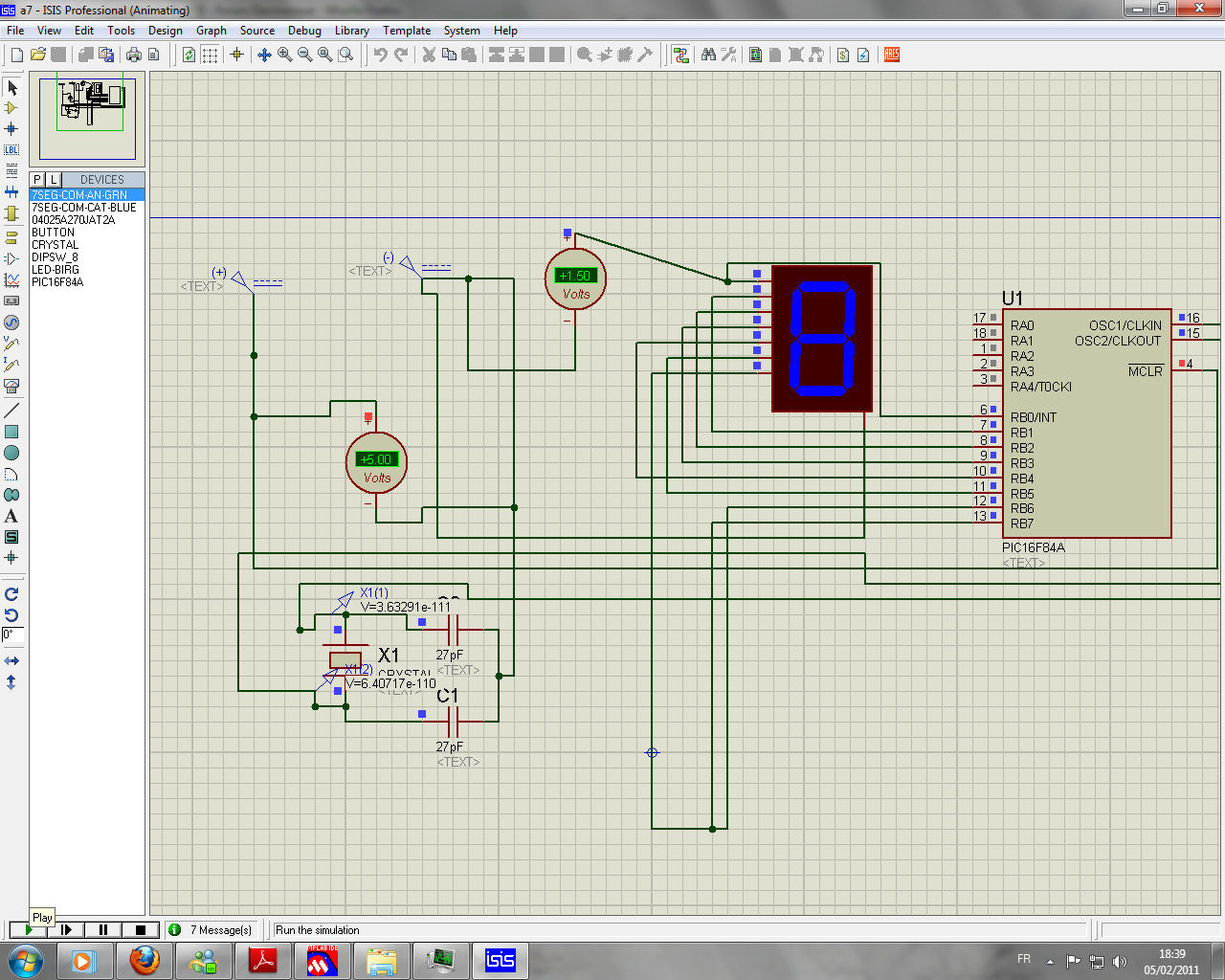
Task: Stop the simulation
Action: [141, 929]
